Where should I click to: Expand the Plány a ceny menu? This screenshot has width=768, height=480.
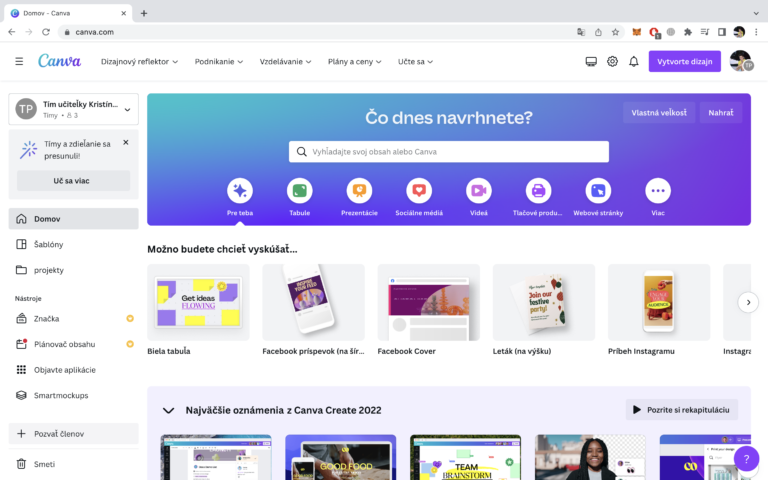pyautogui.click(x=354, y=62)
